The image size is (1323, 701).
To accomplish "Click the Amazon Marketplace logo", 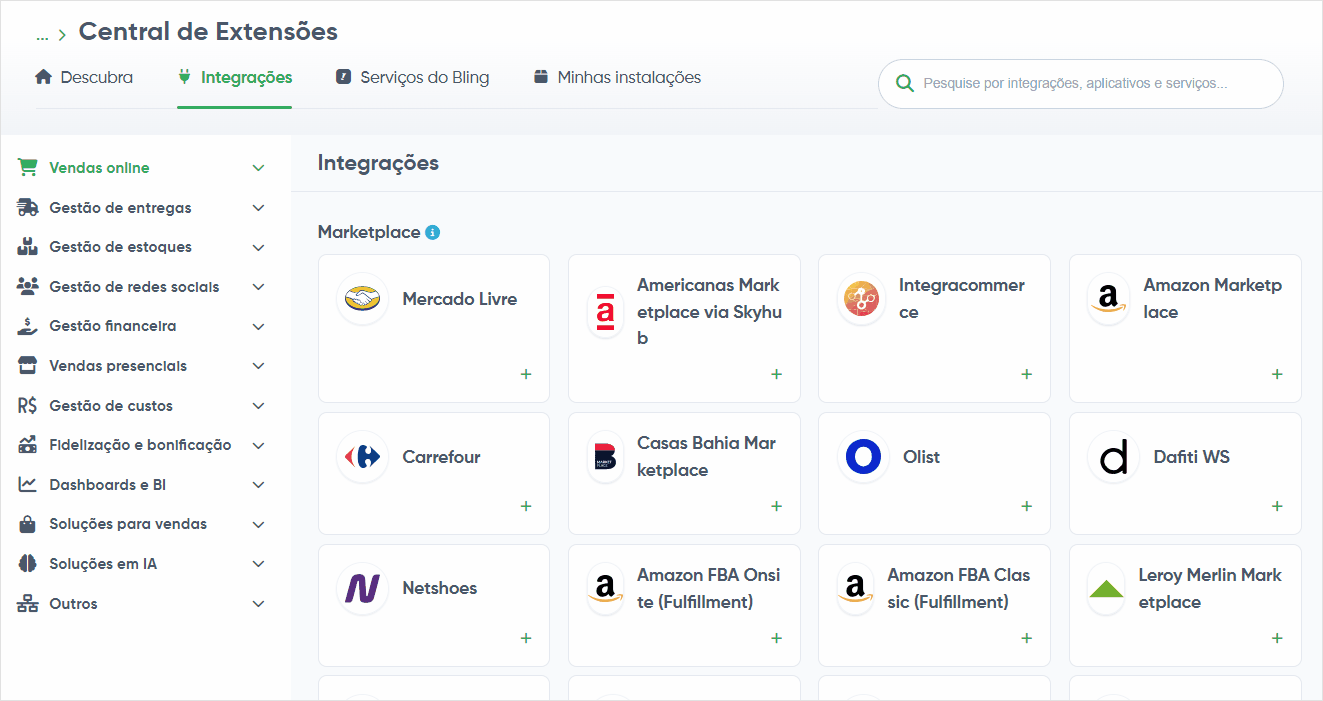I will (x=1107, y=298).
